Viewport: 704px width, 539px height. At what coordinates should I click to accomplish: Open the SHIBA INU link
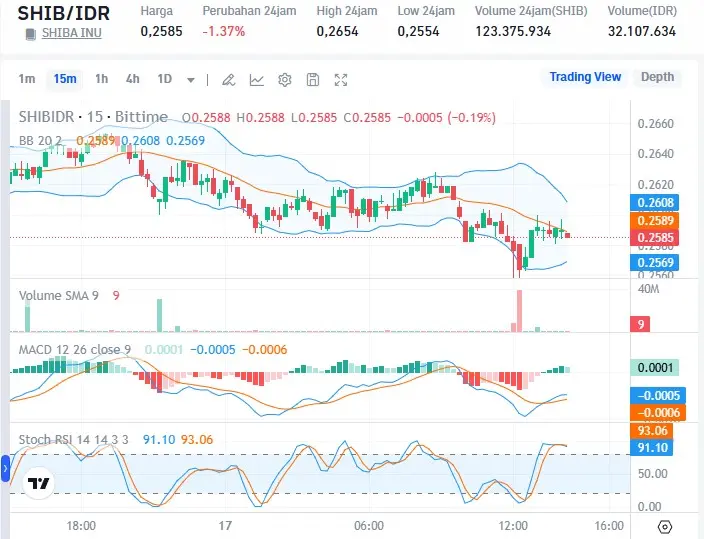pos(72,33)
